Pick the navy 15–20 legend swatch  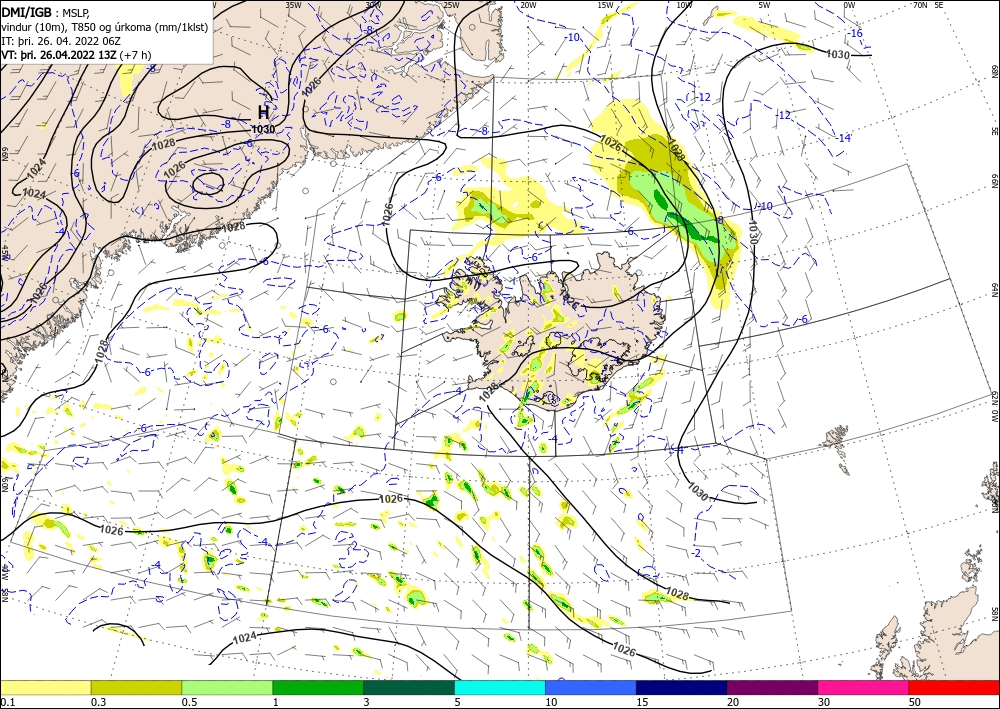click(681, 687)
